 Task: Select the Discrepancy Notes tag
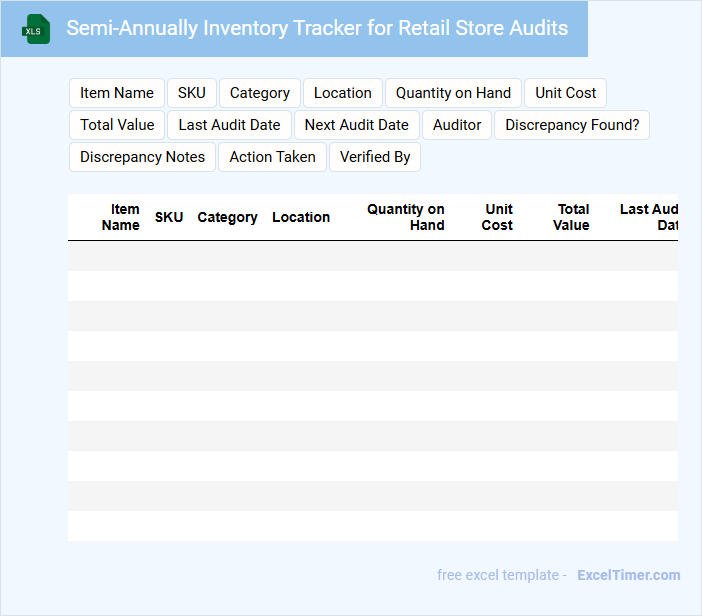pyautogui.click(x=142, y=157)
